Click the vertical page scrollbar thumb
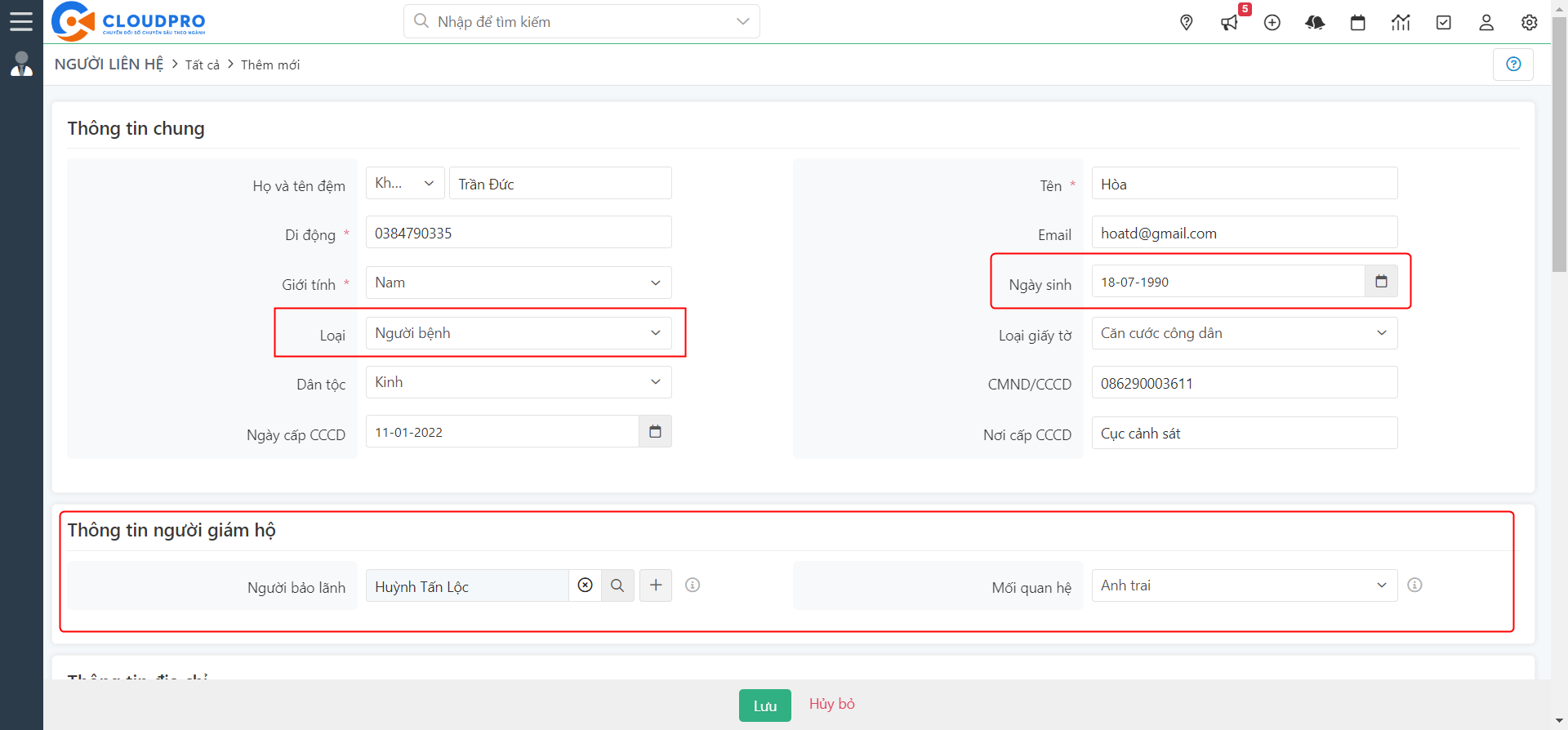Screen dimensions: 1568x730 (1559, 144)
